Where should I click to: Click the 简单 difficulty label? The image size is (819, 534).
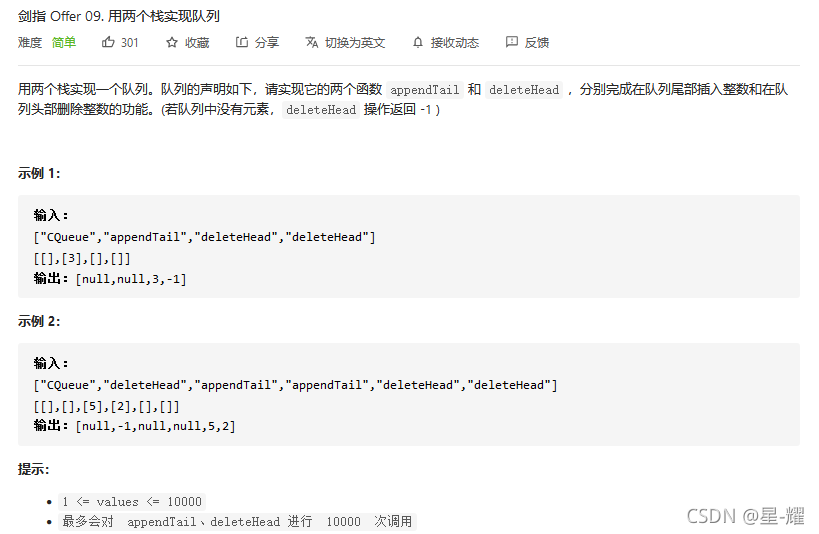[x=64, y=43]
